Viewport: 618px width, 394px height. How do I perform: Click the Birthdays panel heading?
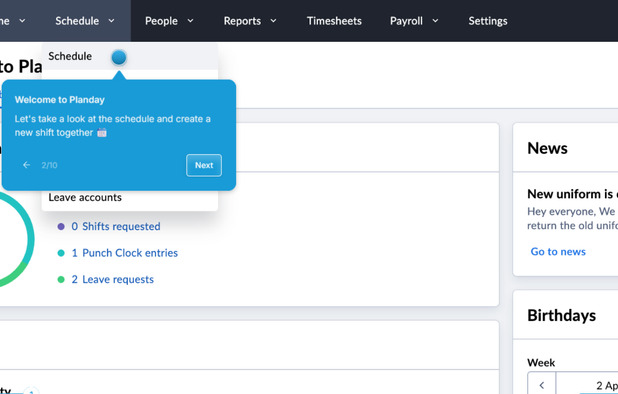click(562, 315)
